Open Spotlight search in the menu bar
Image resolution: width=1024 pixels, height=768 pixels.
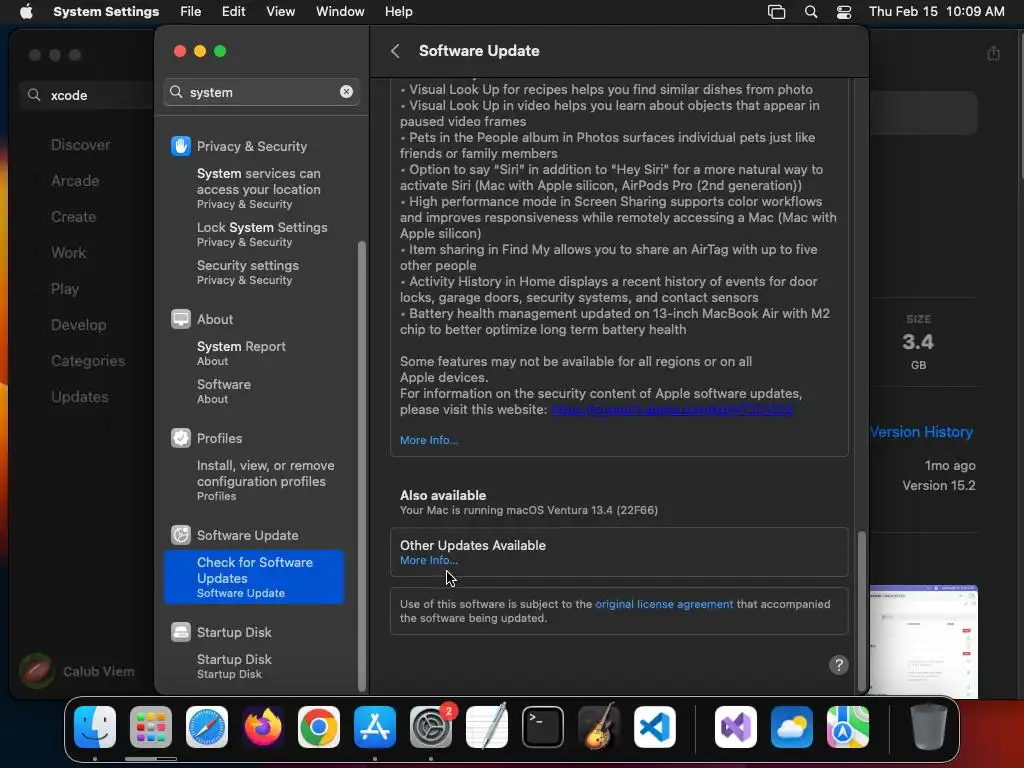coord(811,12)
